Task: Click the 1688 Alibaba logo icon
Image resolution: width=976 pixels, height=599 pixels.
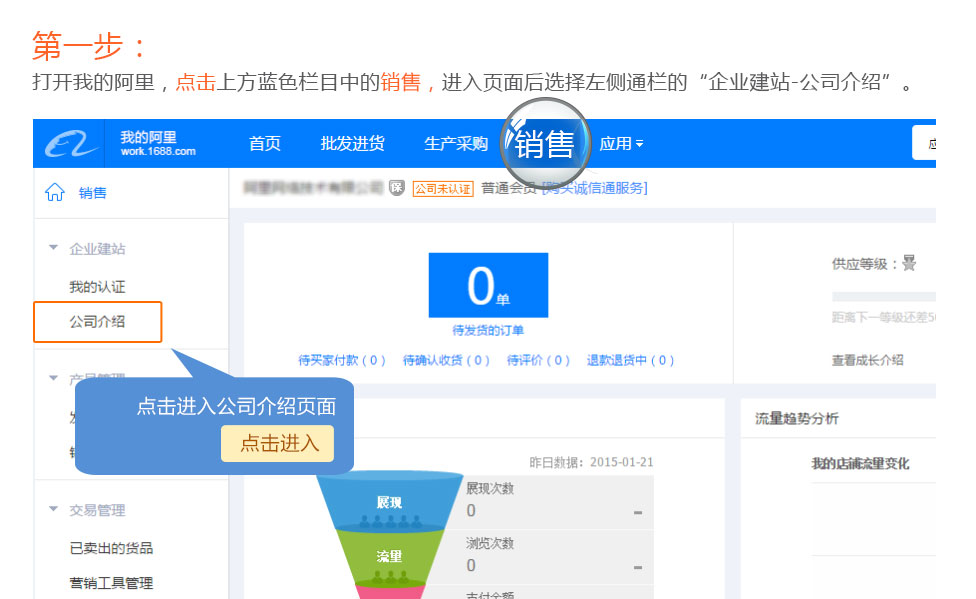Action: pyautogui.click(x=71, y=144)
